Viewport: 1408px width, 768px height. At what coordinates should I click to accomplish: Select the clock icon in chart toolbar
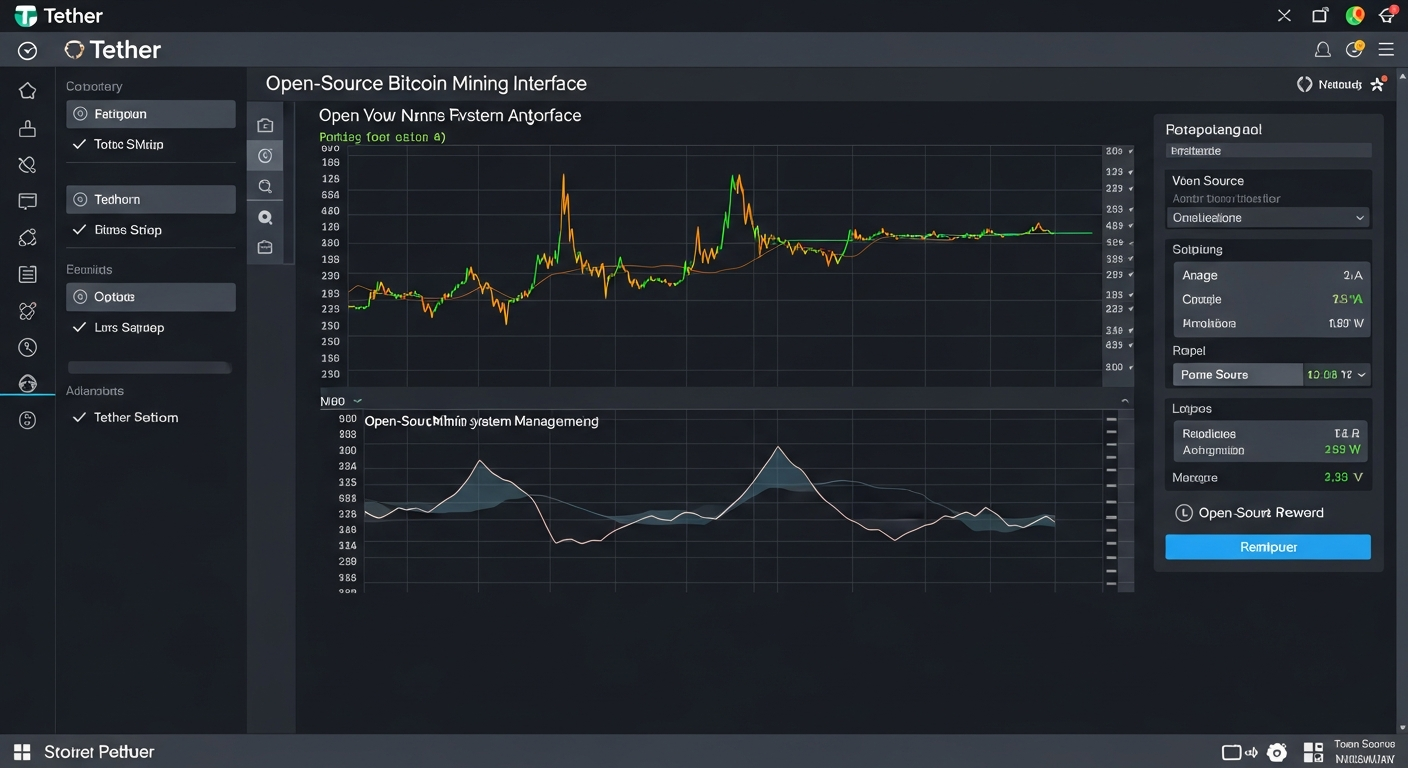pyautogui.click(x=265, y=156)
